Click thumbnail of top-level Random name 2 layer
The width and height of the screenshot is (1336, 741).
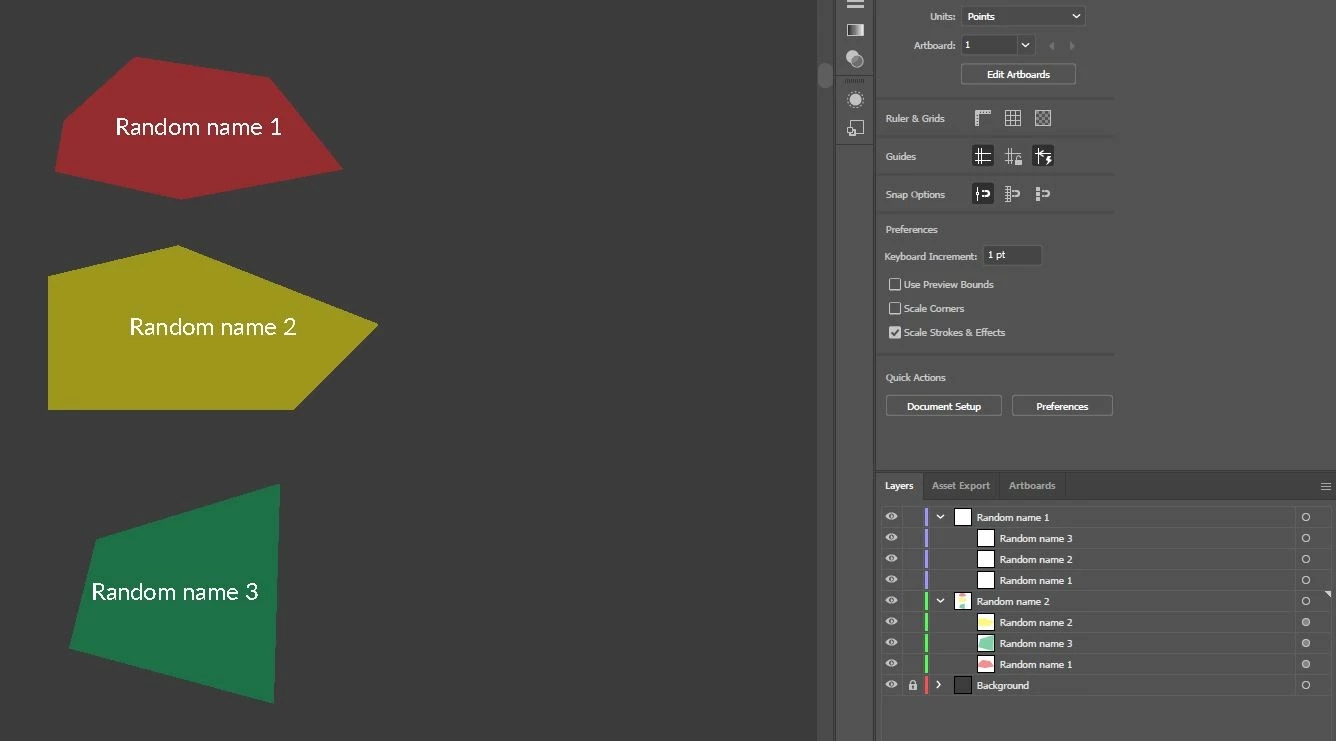pyautogui.click(x=963, y=602)
